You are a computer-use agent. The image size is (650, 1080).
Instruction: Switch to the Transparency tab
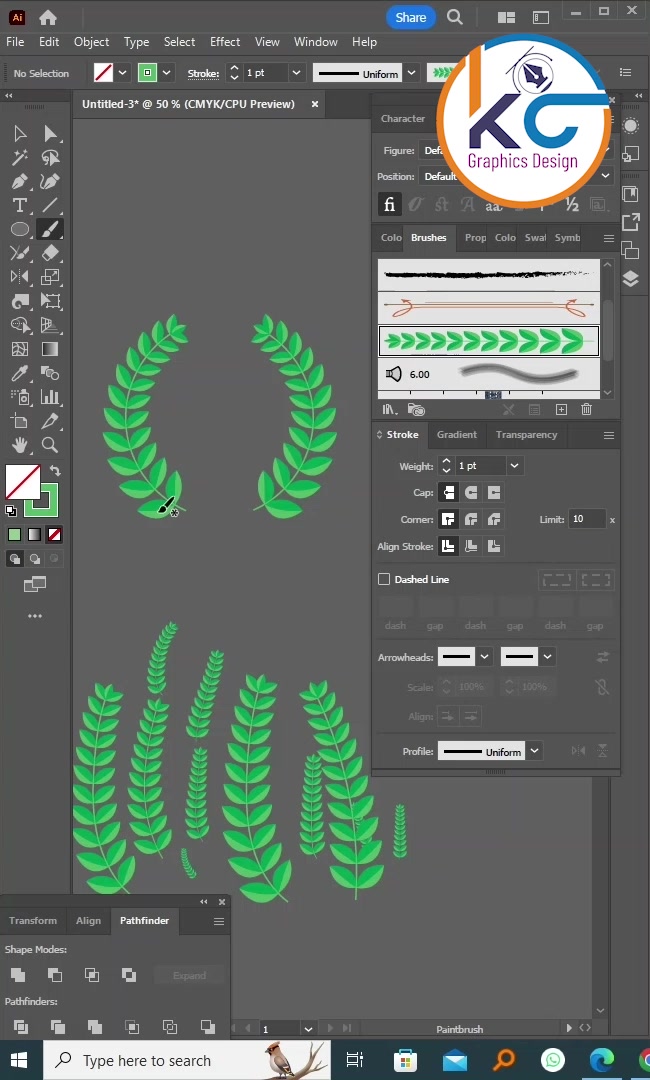(526, 435)
